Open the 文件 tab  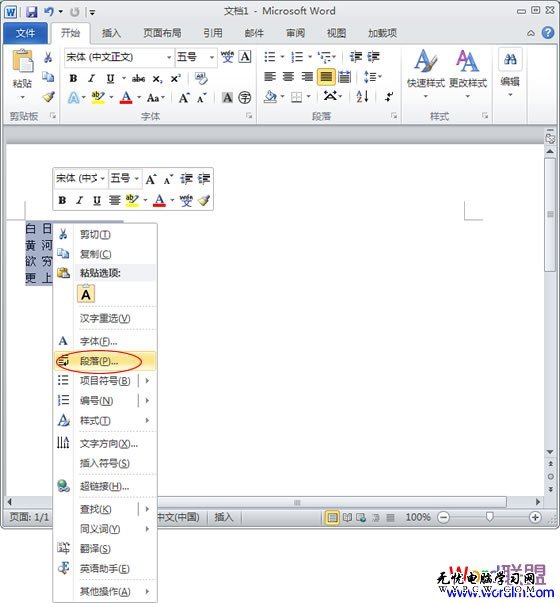click(x=25, y=33)
